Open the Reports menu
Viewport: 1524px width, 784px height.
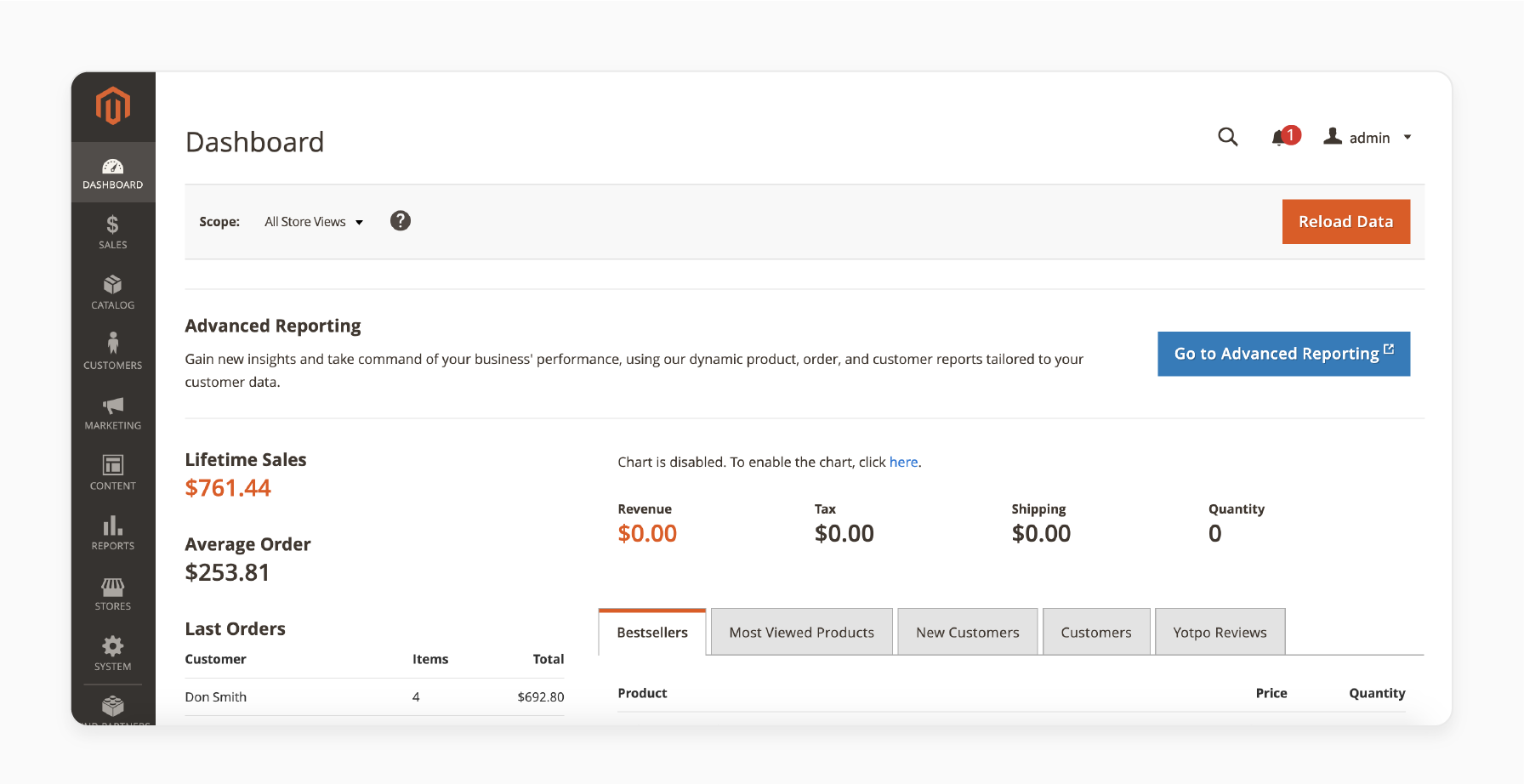[113, 534]
